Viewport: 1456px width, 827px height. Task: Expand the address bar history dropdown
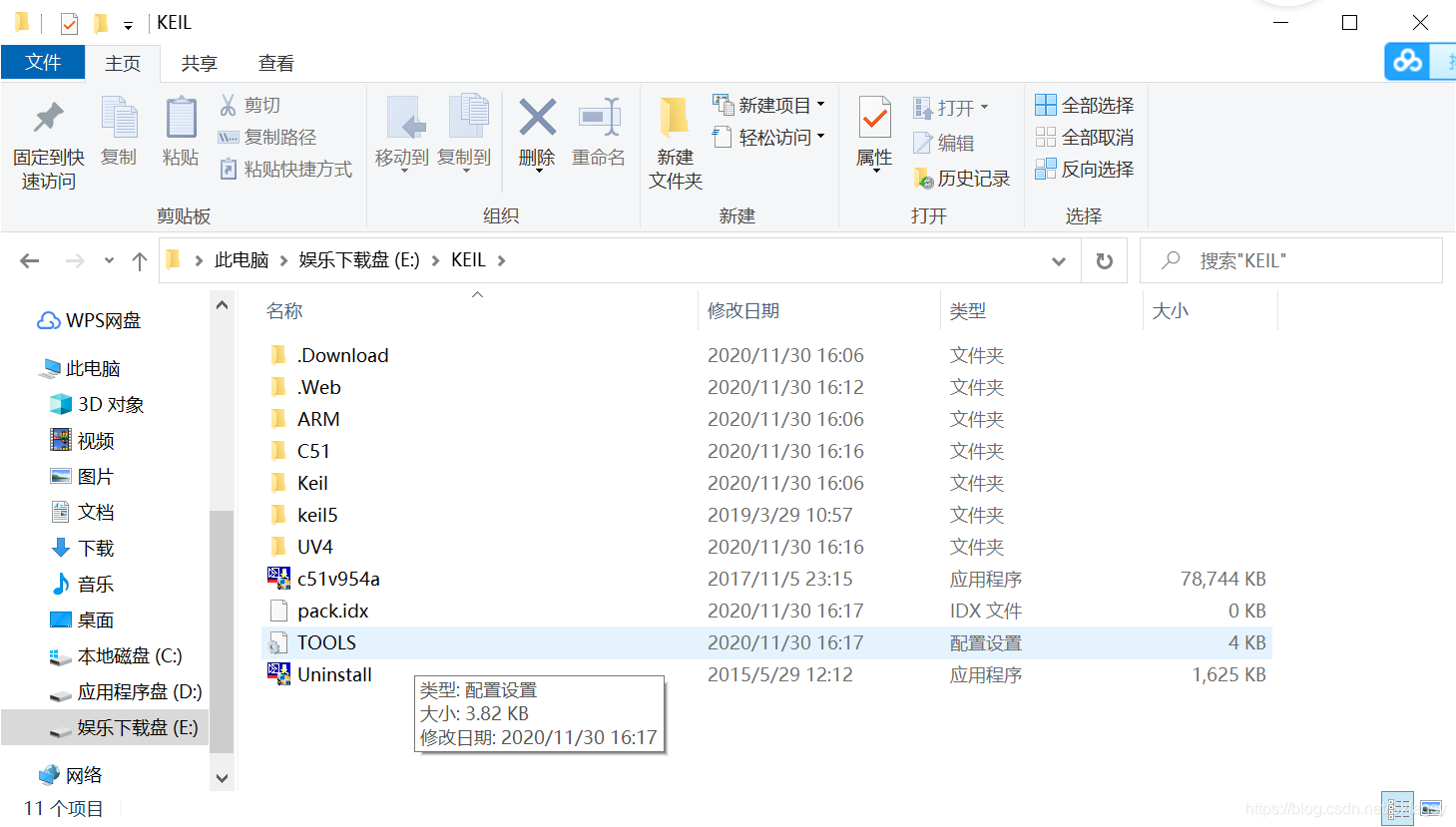(x=1059, y=260)
